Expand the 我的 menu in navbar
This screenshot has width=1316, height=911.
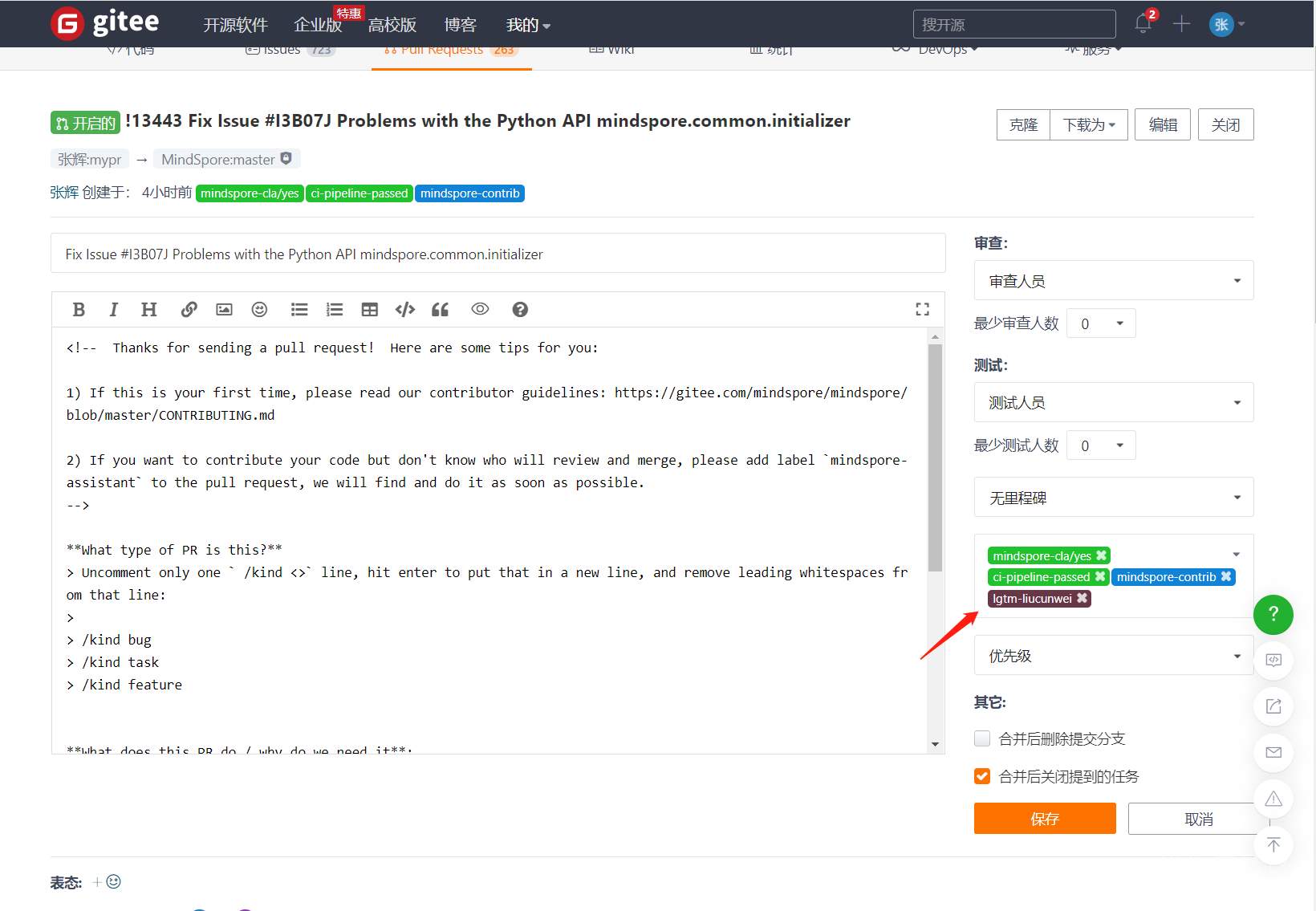[528, 25]
